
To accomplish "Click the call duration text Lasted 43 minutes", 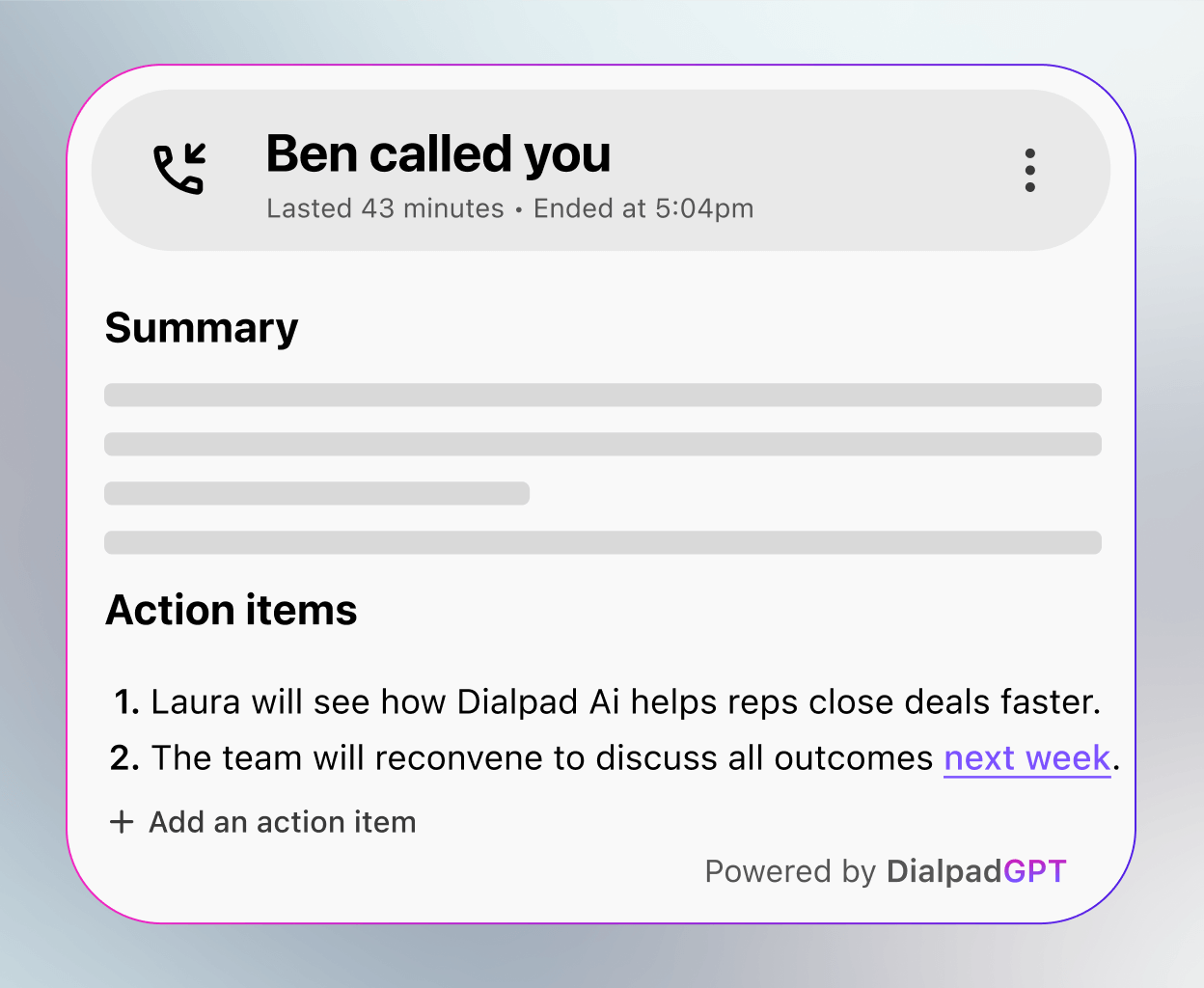I will [x=385, y=207].
